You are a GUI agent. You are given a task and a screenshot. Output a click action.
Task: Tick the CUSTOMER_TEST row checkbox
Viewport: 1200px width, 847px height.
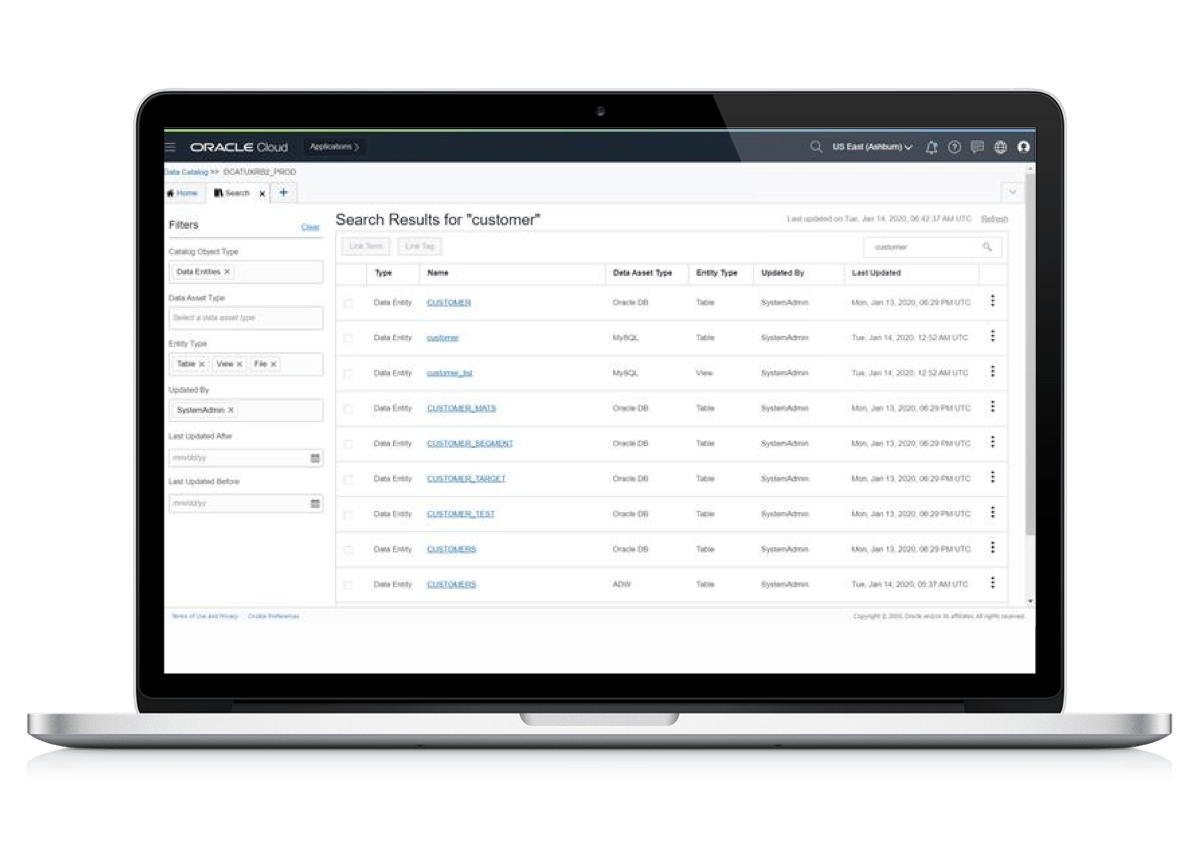[348, 515]
